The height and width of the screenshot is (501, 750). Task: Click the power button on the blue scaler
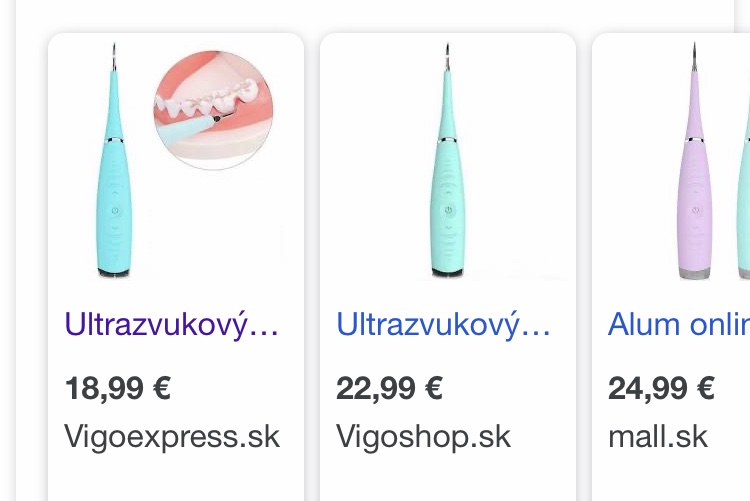(115, 211)
